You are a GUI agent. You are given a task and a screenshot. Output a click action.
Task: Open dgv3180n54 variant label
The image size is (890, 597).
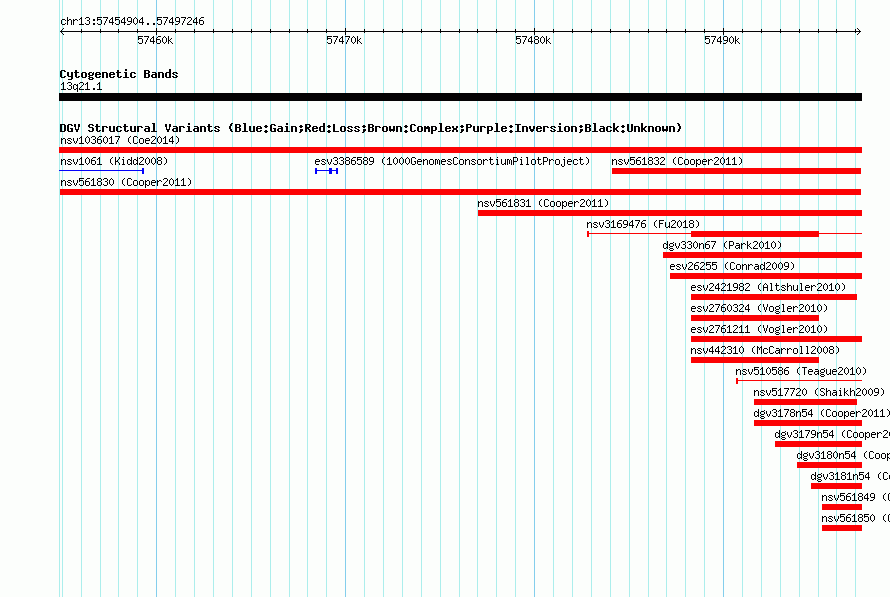(x=843, y=455)
